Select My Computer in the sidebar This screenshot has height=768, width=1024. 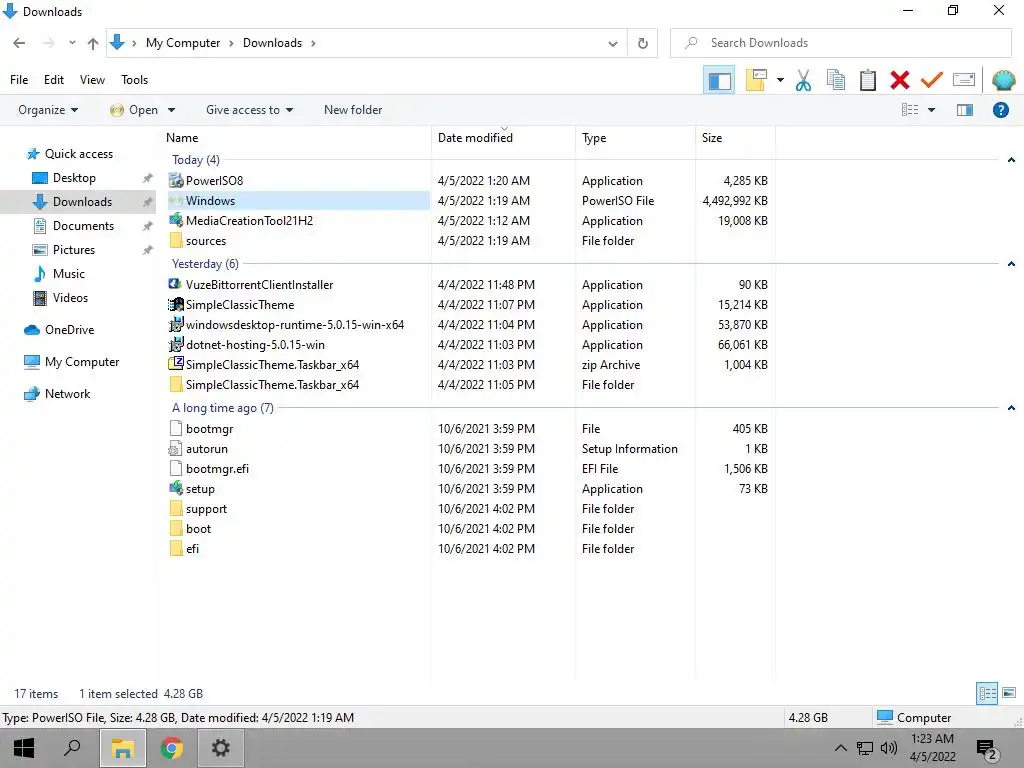[82, 362]
